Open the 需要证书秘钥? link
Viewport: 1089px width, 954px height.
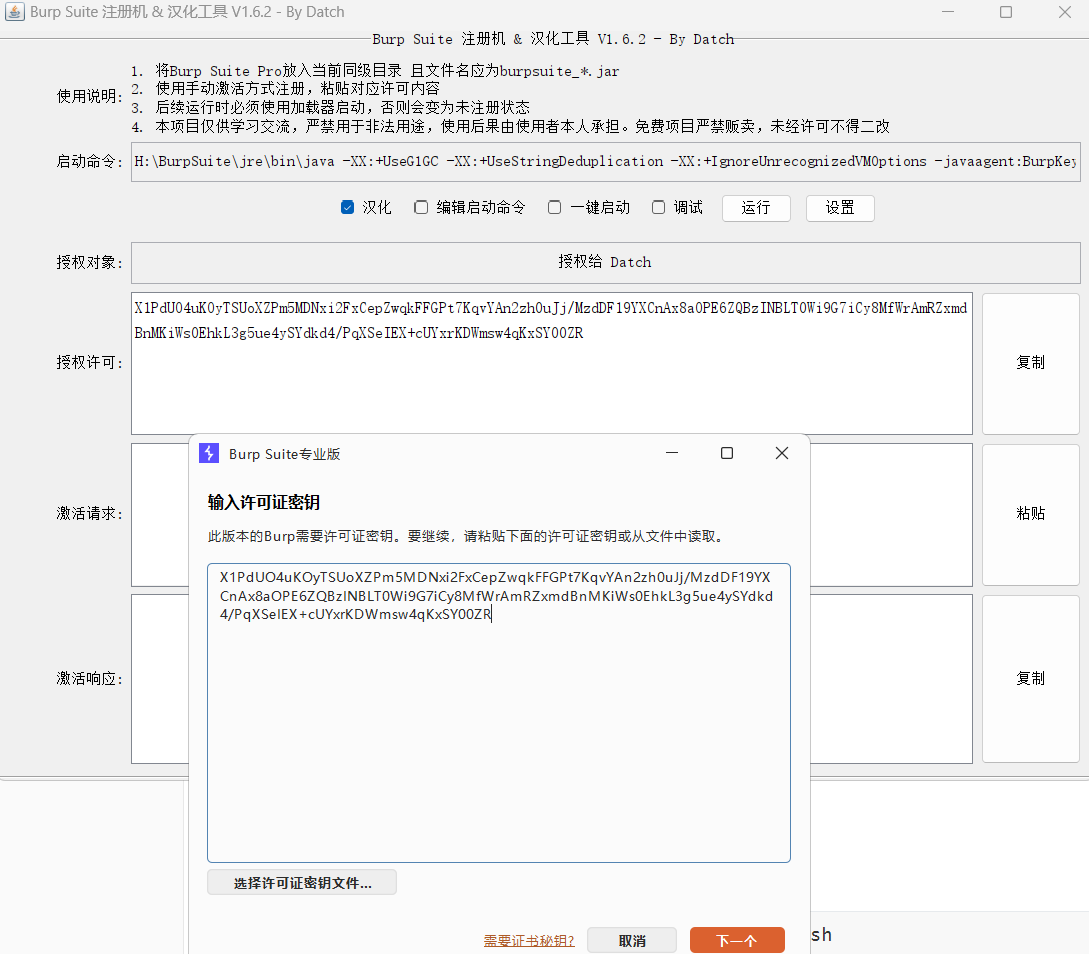pos(529,941)
